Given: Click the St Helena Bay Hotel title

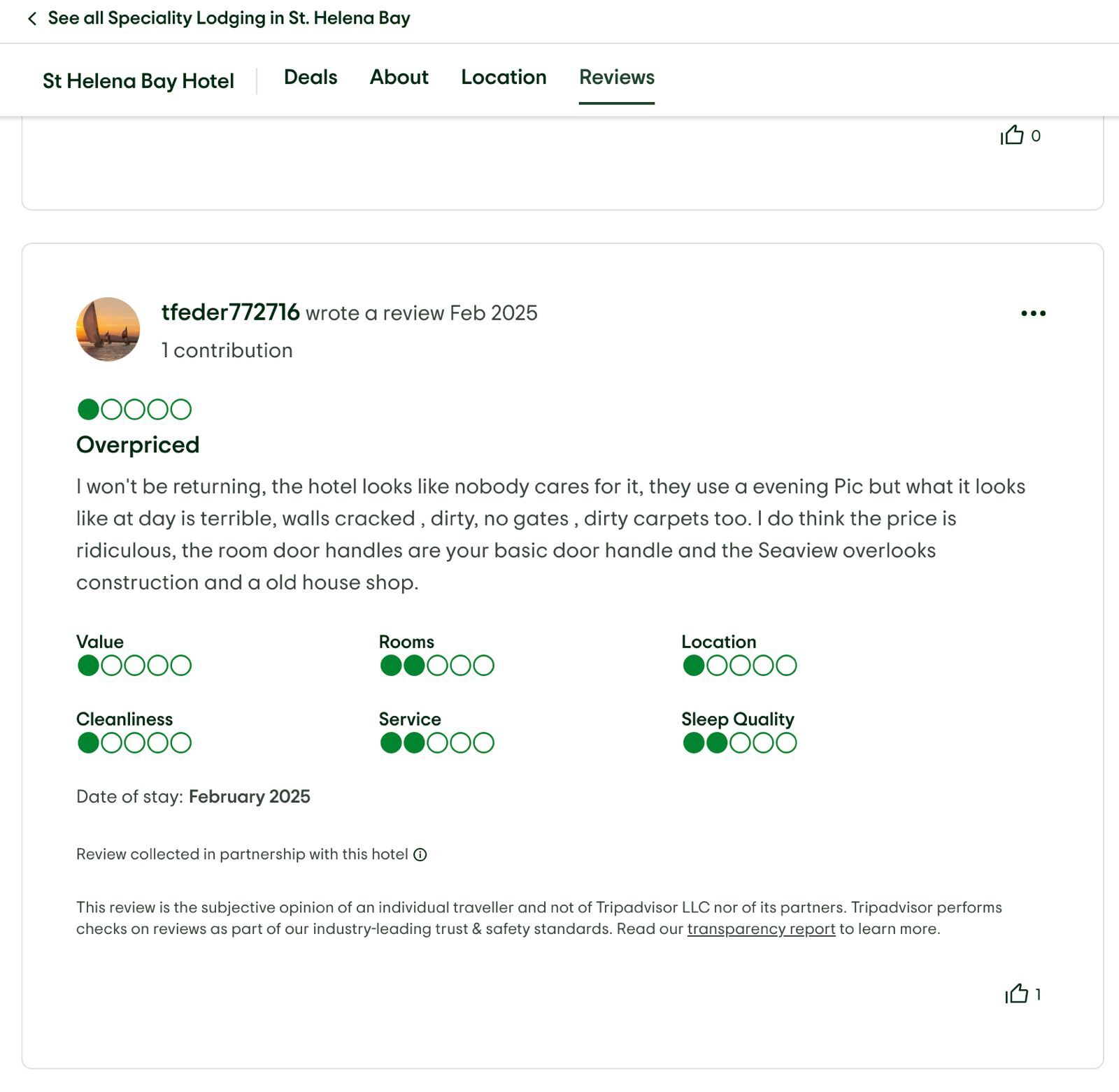Looking at the screenshot, I should (x=138, y=81).
